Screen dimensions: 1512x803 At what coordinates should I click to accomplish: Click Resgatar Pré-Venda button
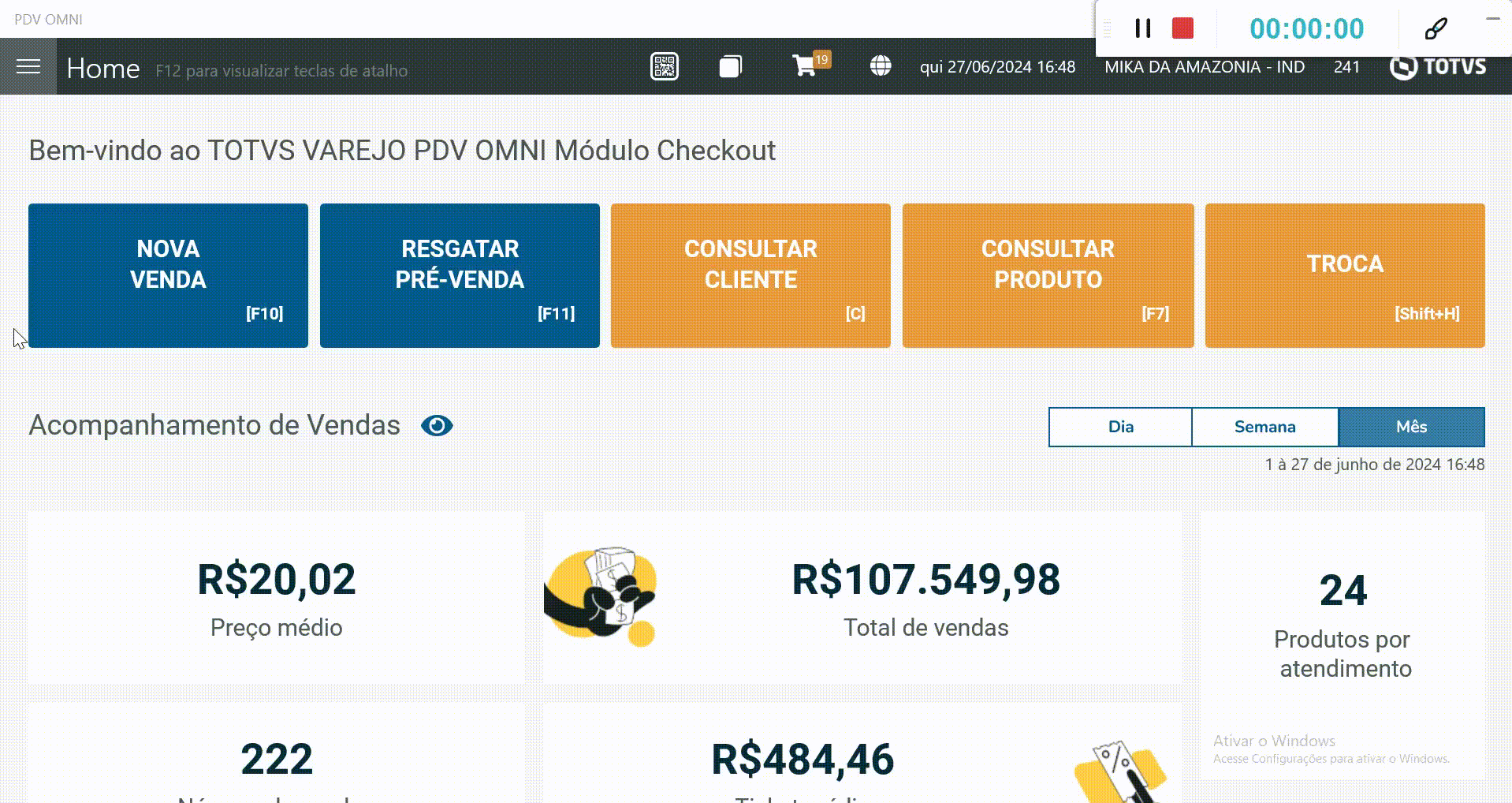point(460,275)
